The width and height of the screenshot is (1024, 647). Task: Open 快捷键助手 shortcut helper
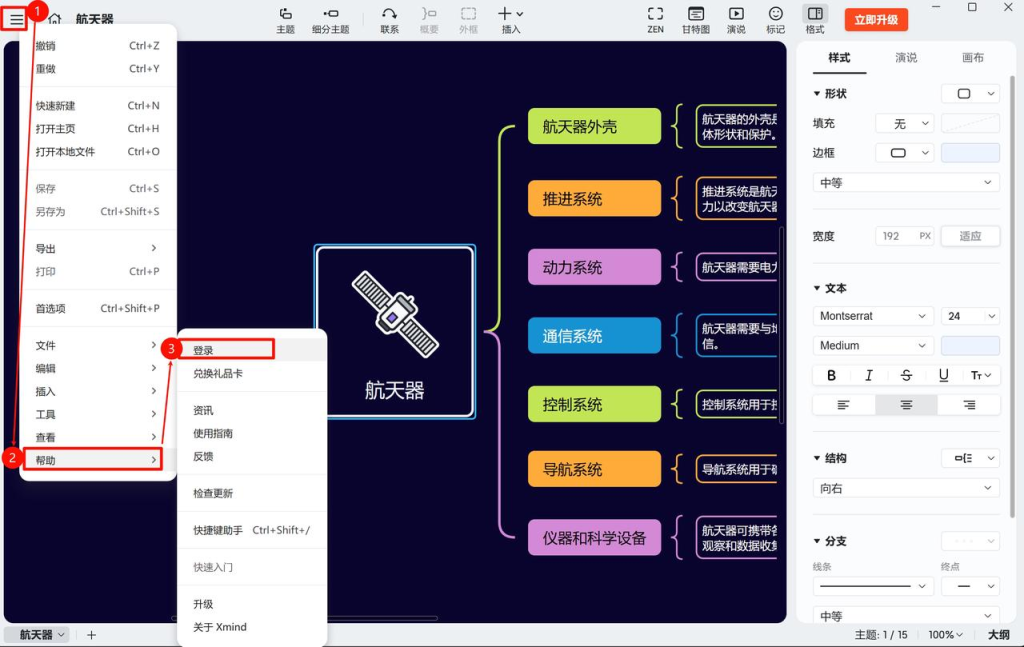pos(251,530)
